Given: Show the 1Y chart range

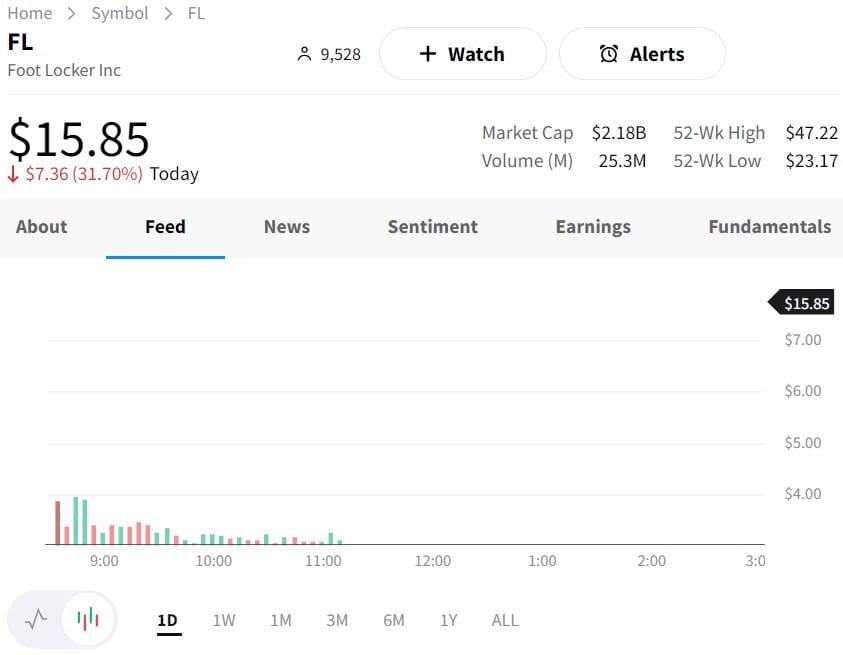Looking at the screenshot, I should [x=449, y=620].
